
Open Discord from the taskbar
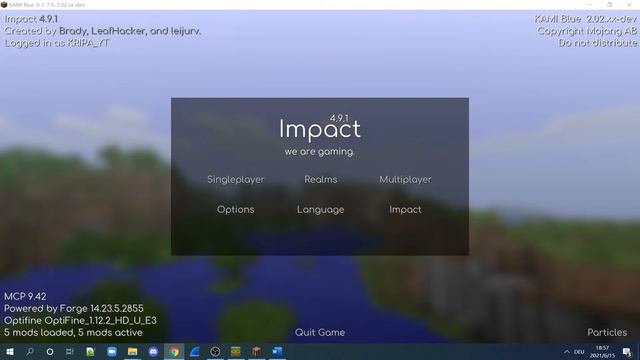pyautogui.click(x=153, y=351)
